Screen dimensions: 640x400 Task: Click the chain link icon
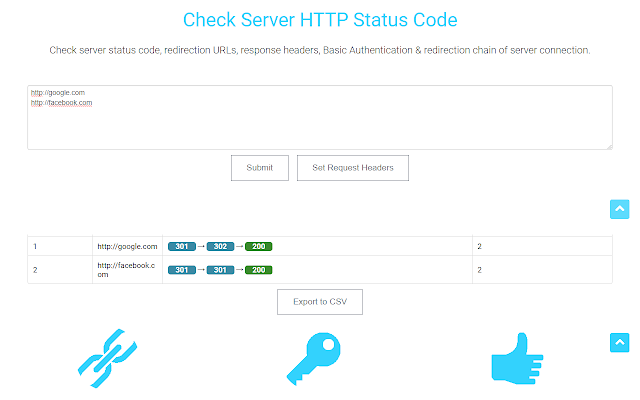click(x=107, y=358)
